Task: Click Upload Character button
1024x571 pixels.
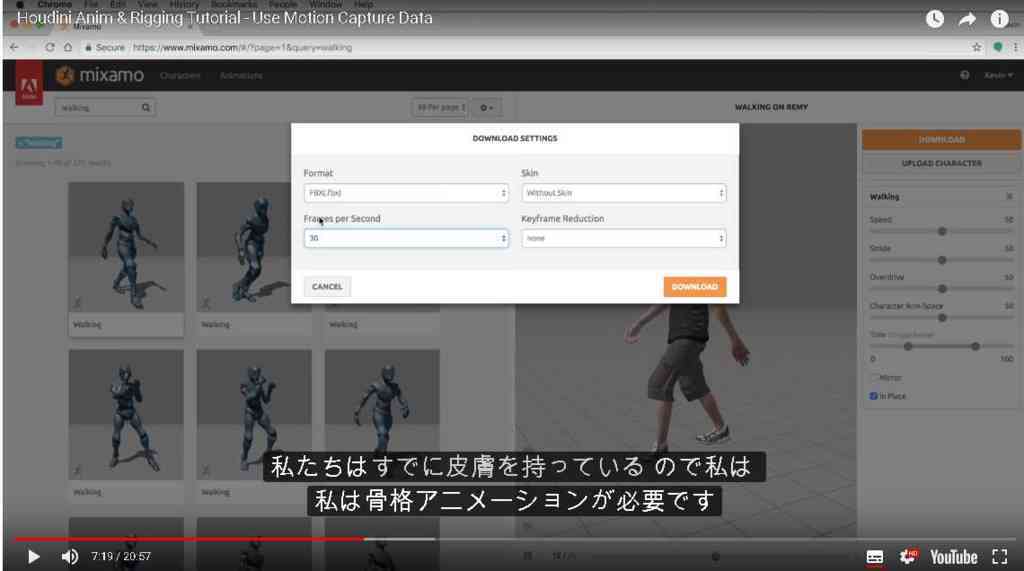Action: click(x=941, y=163)
